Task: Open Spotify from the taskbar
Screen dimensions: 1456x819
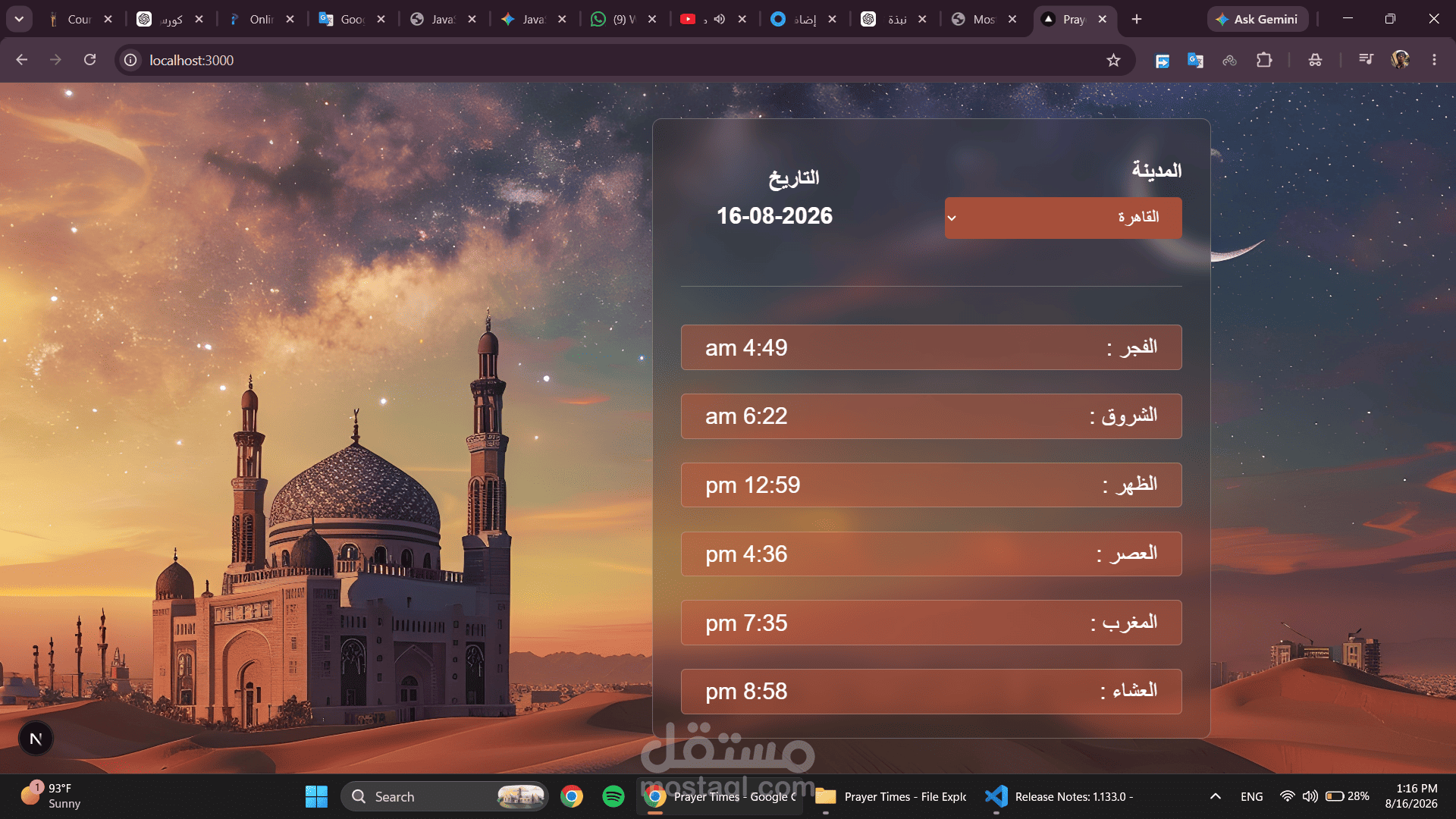Action: (613, 796)
